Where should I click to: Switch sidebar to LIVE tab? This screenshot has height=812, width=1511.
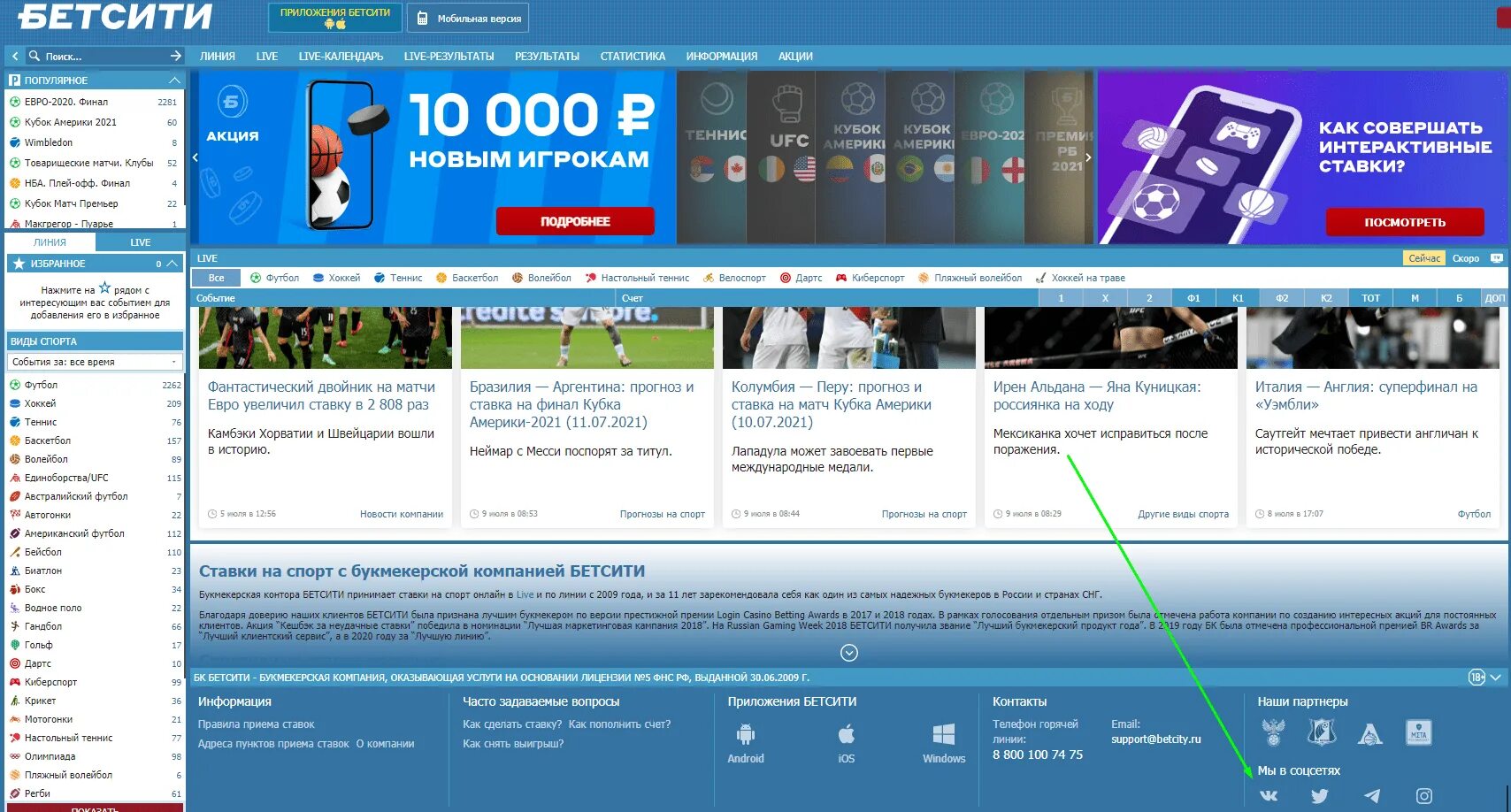[x=140, y=242]
